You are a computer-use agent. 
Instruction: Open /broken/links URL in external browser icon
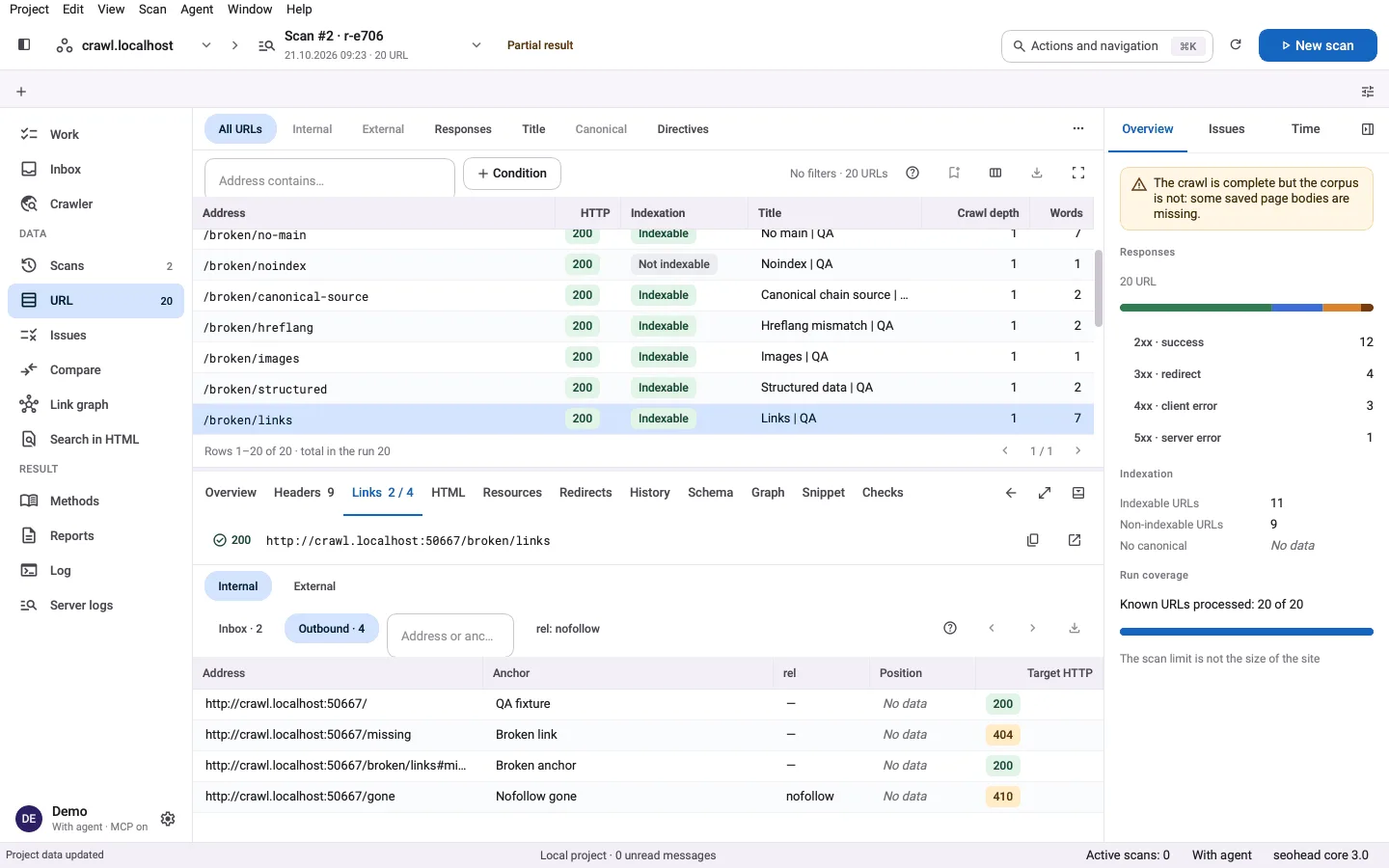tap(1075, 540)
